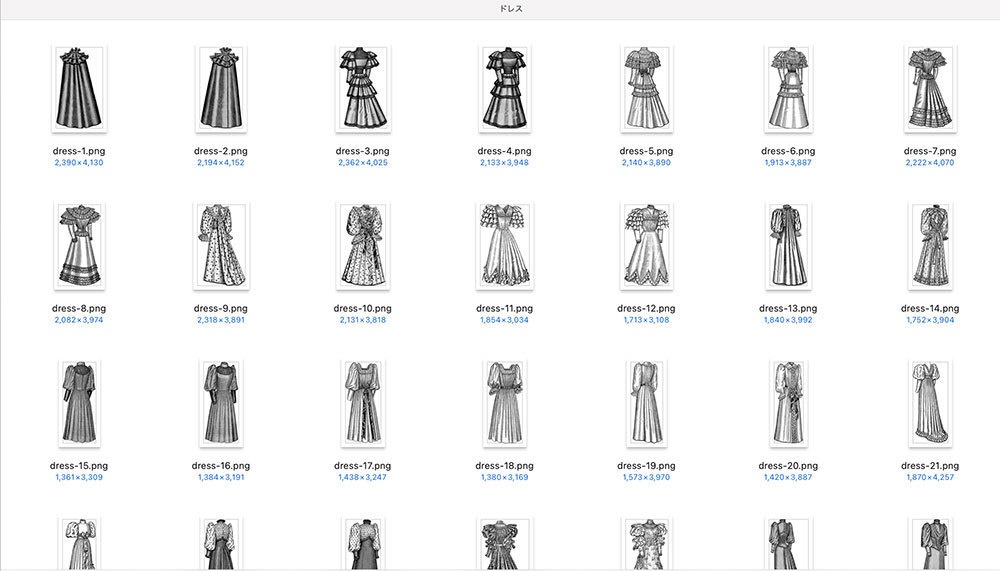Click the dimensions text 2,133×3,948
The image size is (1000, 571).
tap(504, 163)
